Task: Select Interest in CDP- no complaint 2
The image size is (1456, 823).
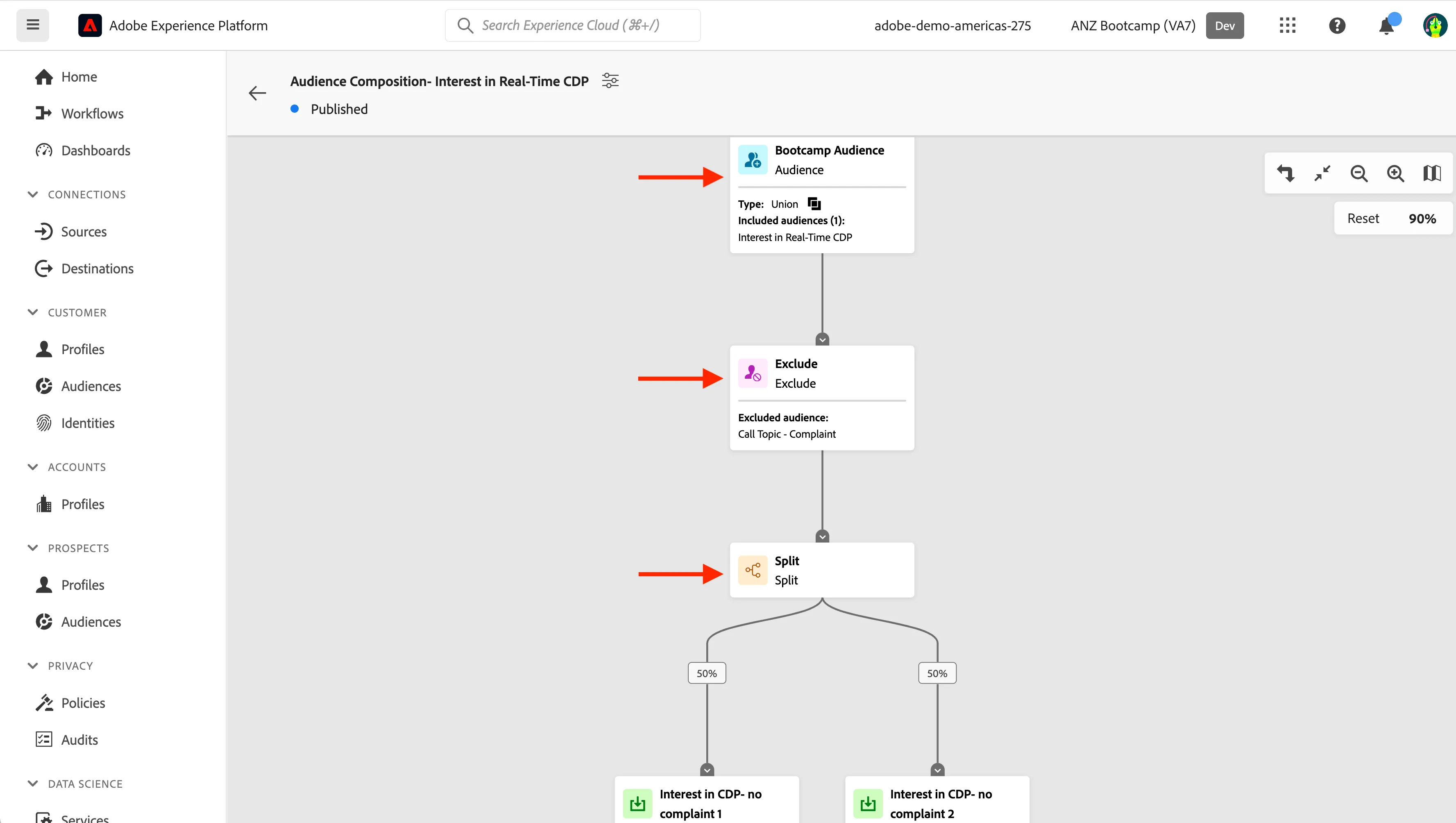Action: [937, 800]
